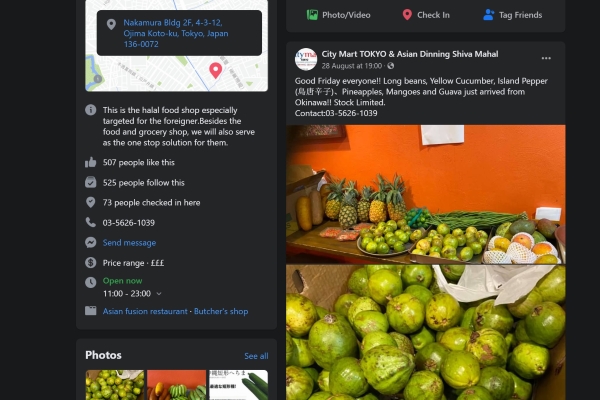Screen dimensions: 600x400
Task: Click the info icon beside page description
Action: pyautogui.click(x=91, y=110)
